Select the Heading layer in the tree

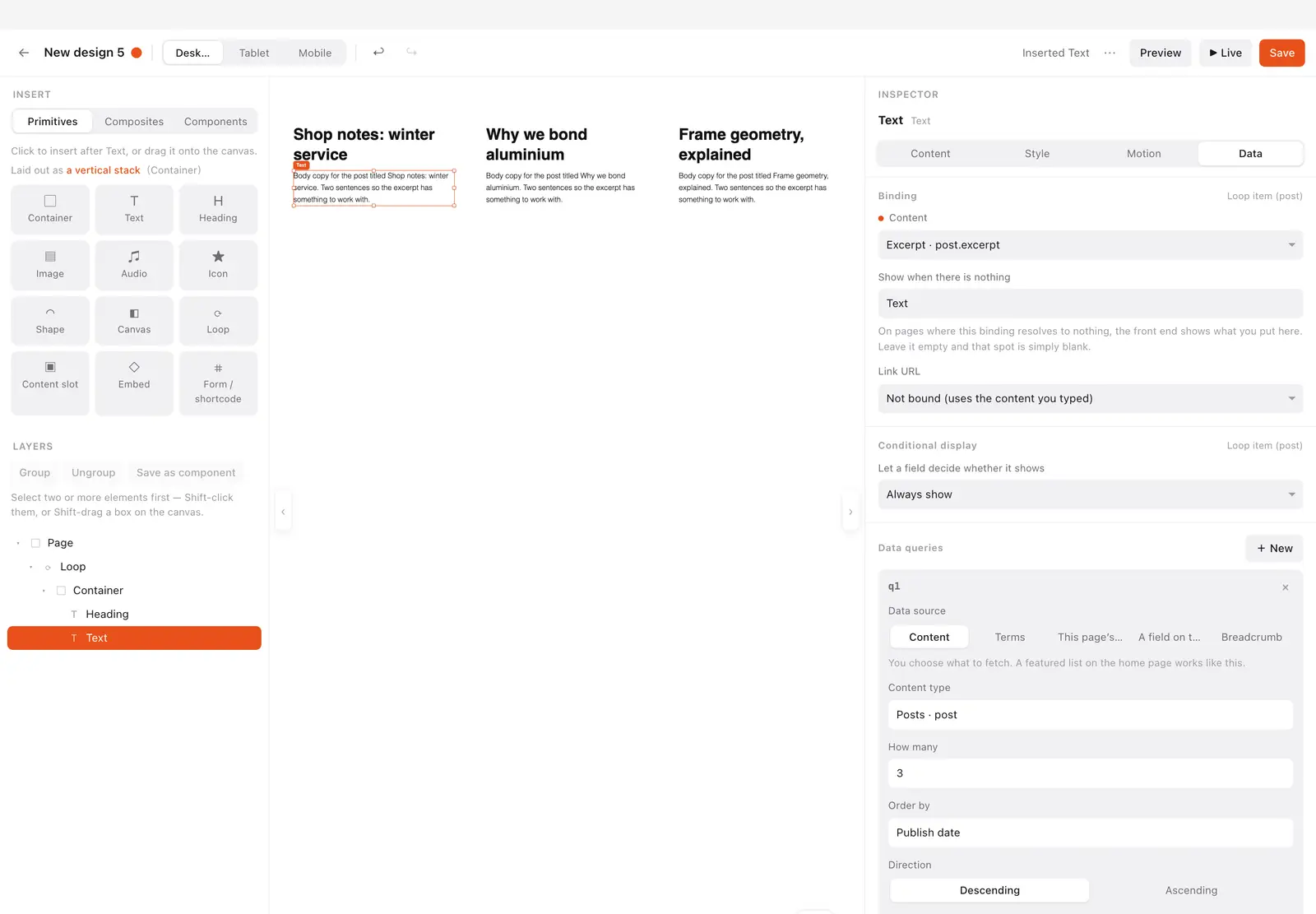pyautogui.click(x=134, y=615)
